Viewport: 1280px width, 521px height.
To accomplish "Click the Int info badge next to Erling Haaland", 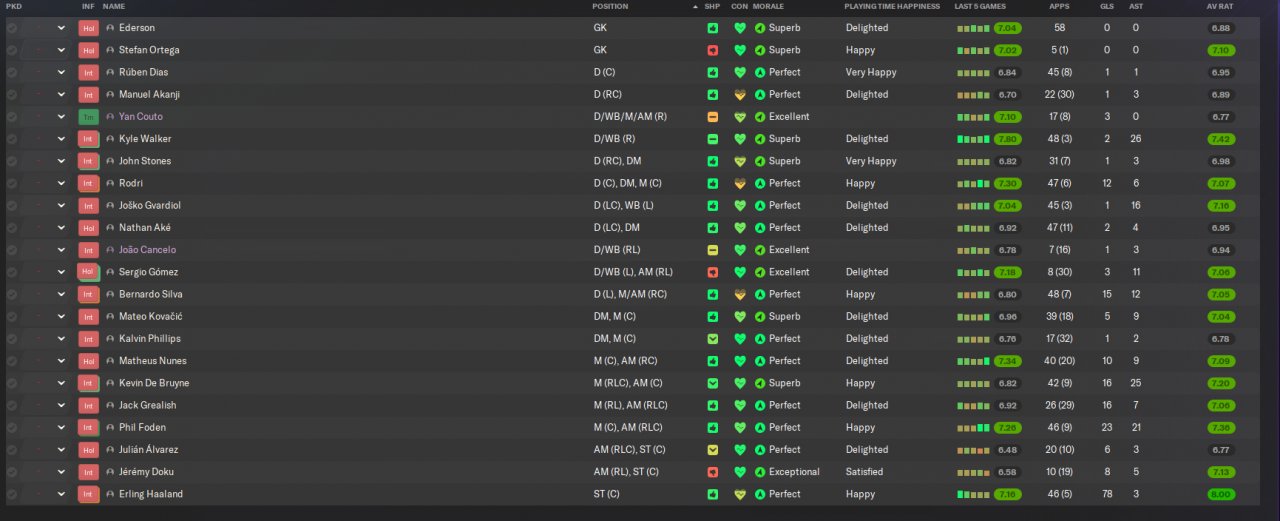I will (89, 494).
